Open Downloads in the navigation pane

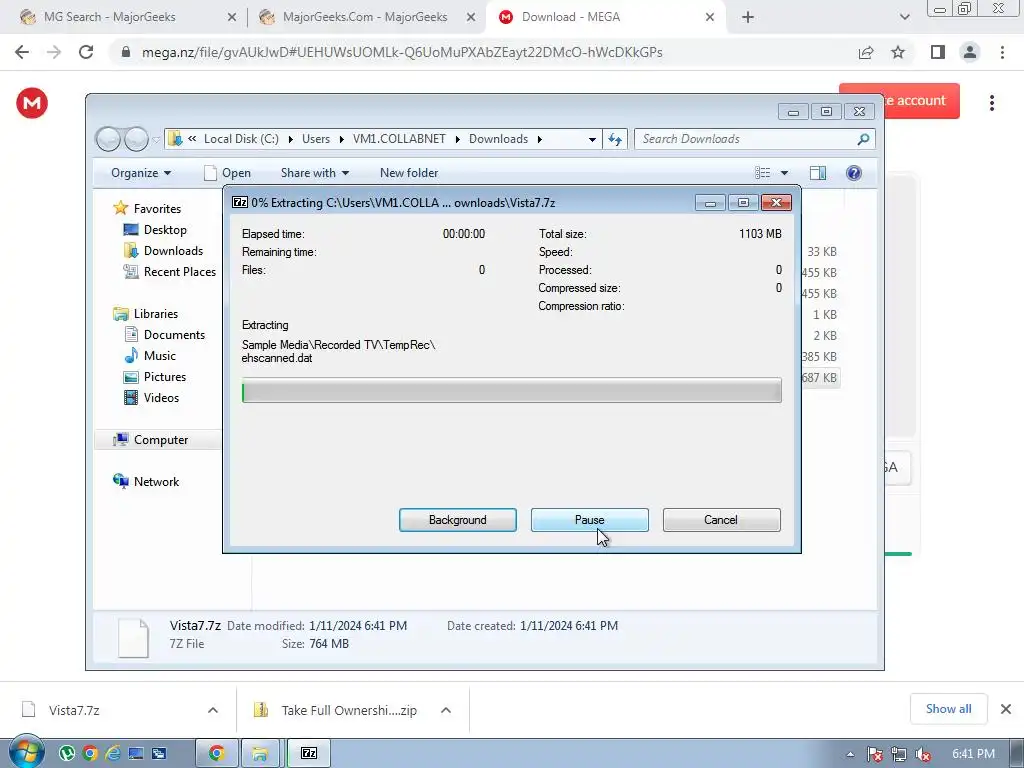click(173, 251)
